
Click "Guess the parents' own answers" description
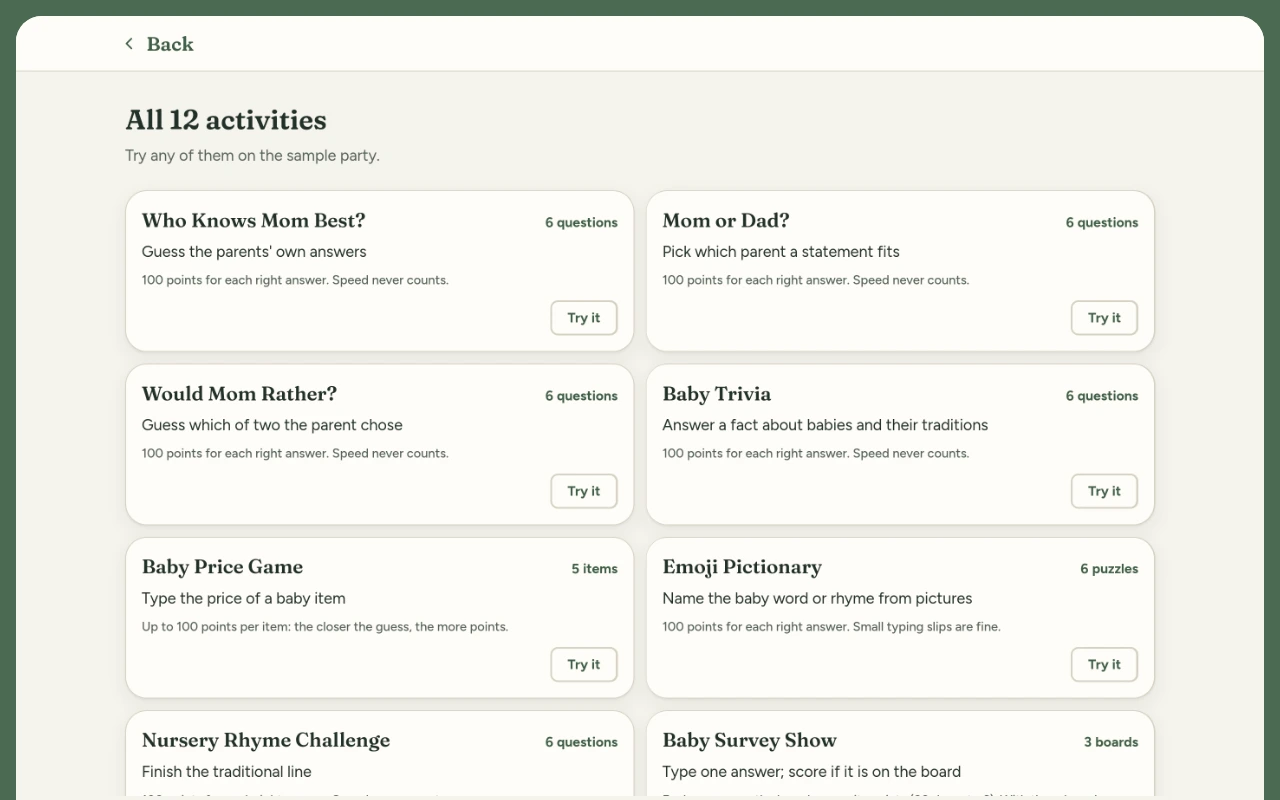tap(254, 252)
